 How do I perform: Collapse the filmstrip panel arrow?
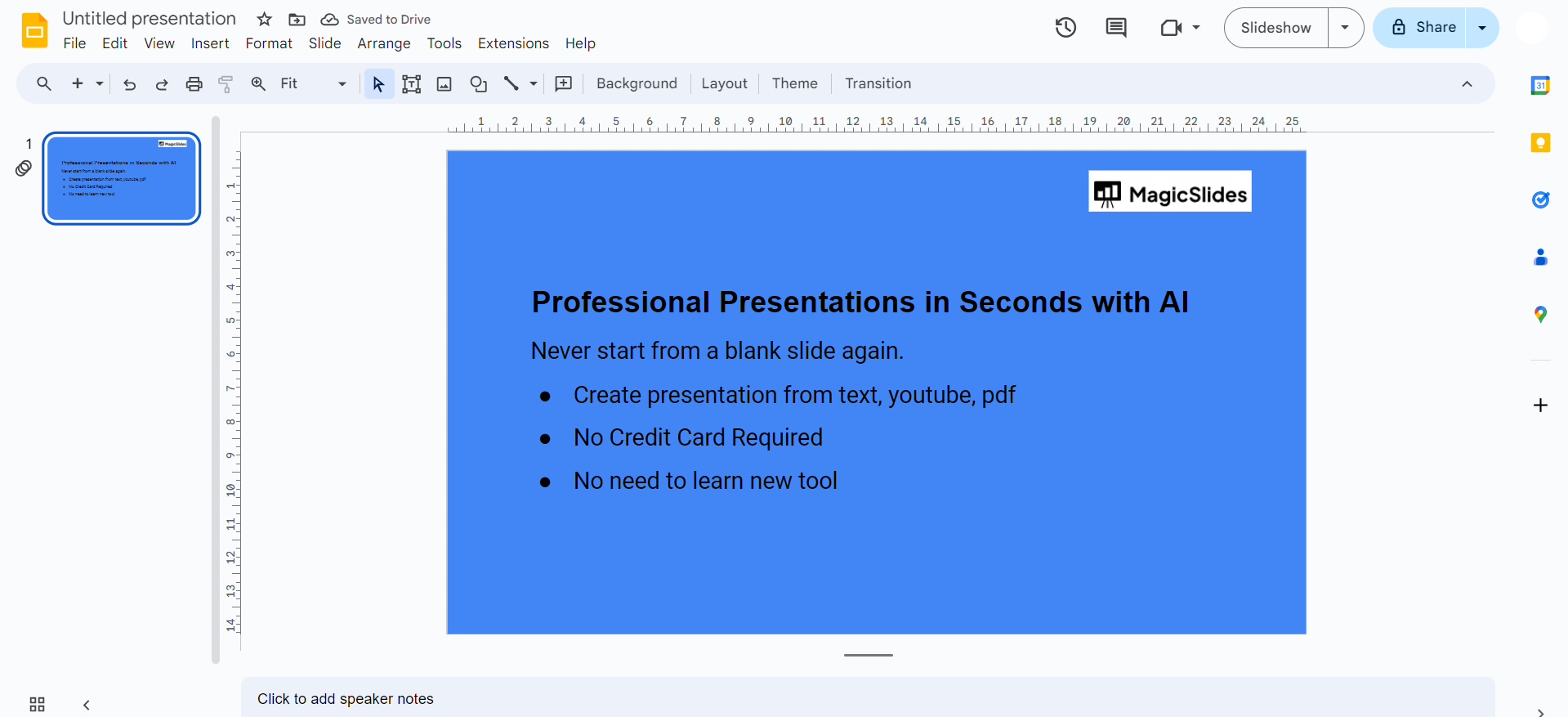pos(86,704)
